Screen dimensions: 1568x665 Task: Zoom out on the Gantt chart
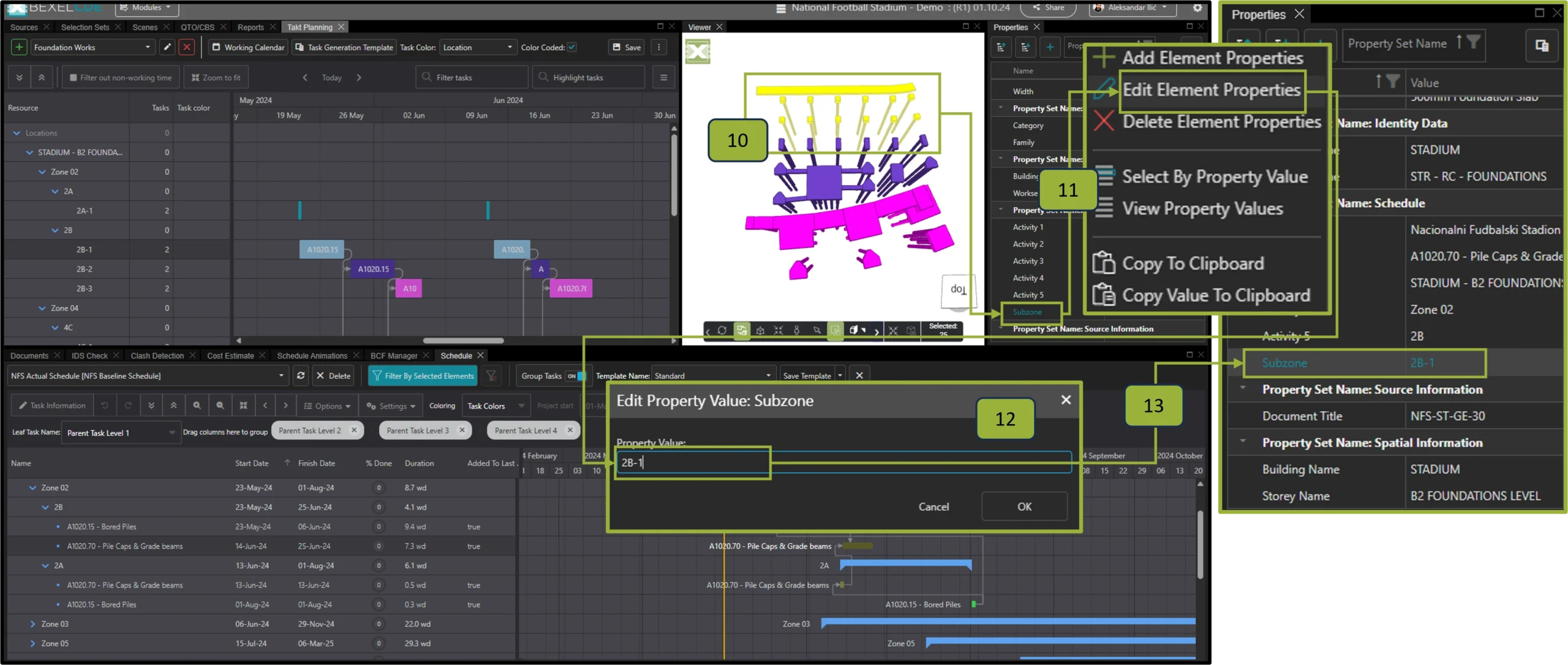point(220,406)
